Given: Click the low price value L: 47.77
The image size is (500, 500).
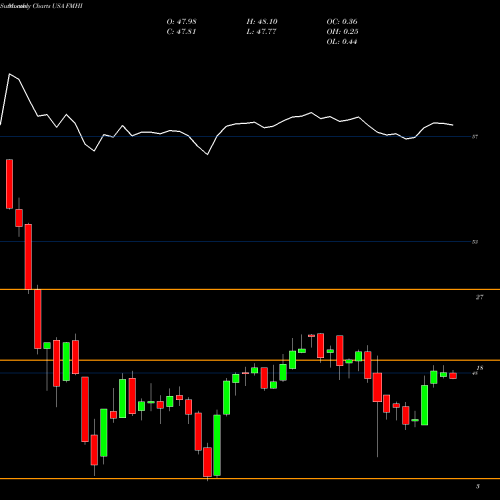Looking at the screenshot, I should point(262,31).
